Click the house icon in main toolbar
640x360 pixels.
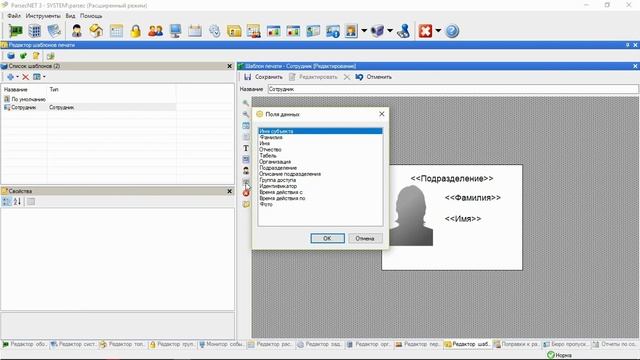(x=96, y=31)
